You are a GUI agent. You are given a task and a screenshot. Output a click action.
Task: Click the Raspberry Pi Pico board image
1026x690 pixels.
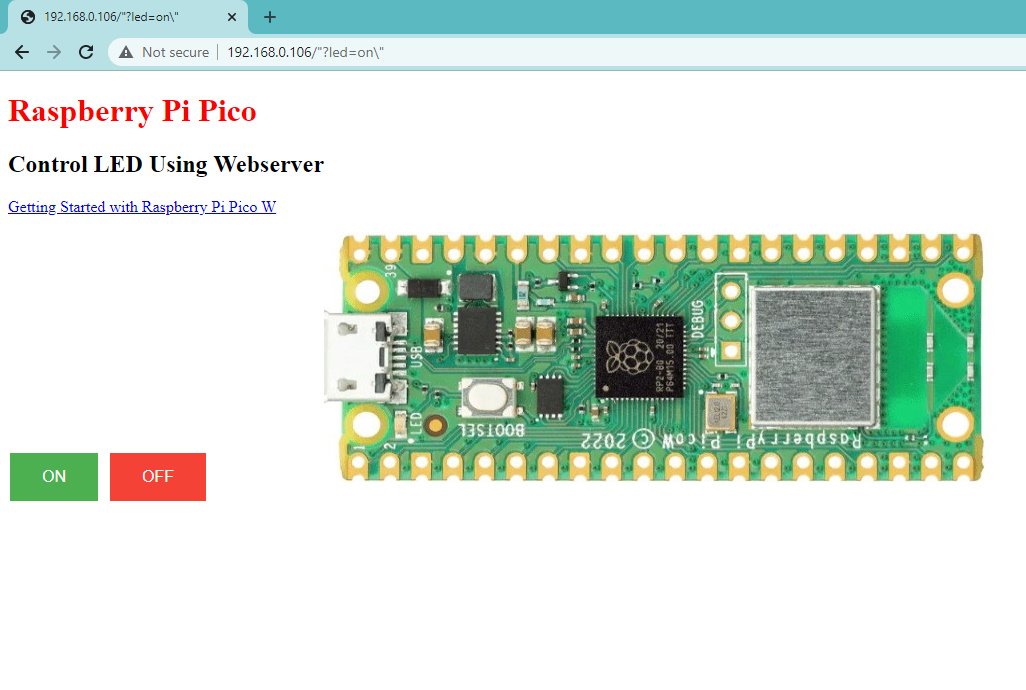click(653, 357)
